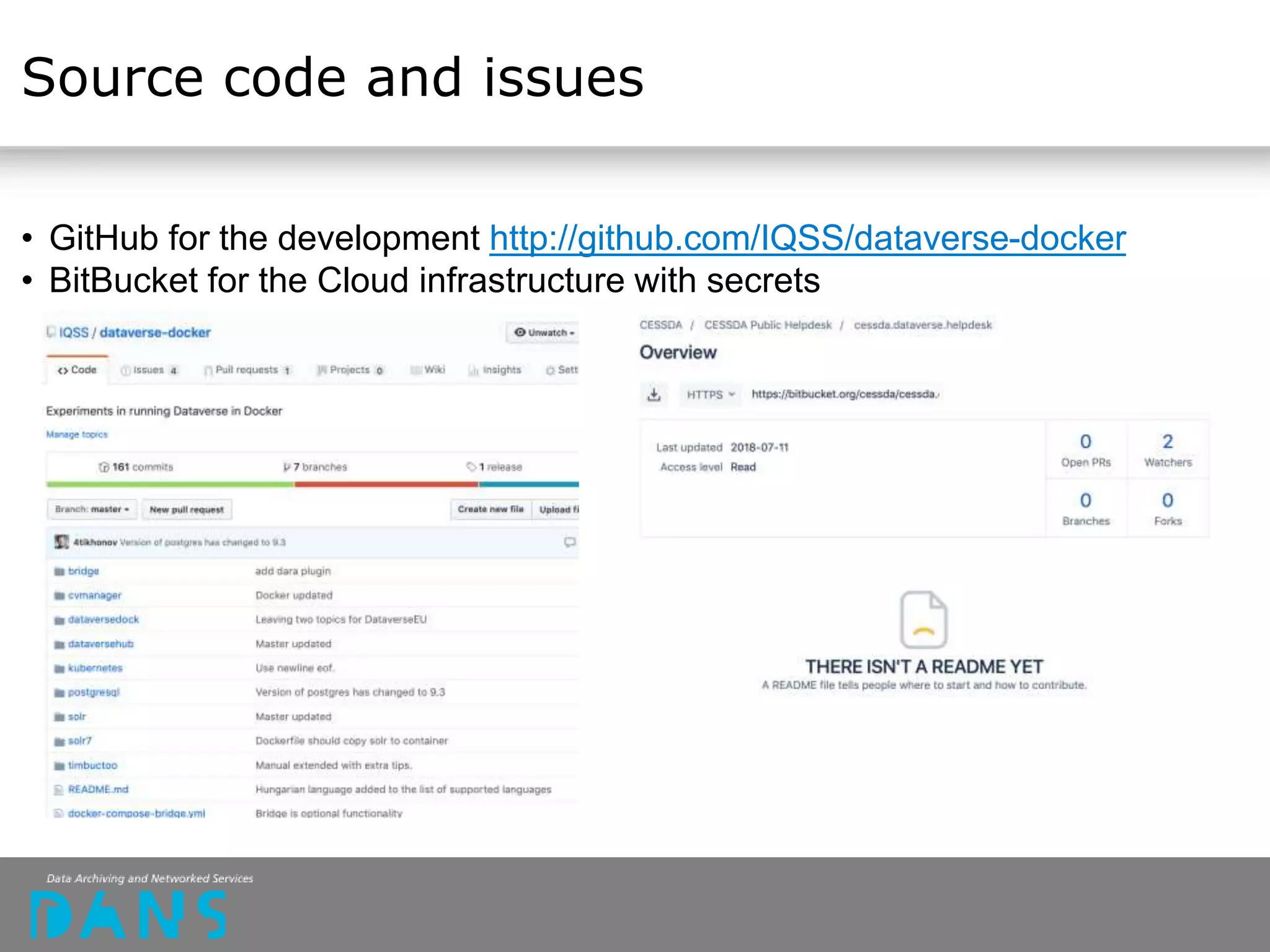Click the Bitbucket download icon
Viewport: 1270px width, 952px height.
[x=654, y=394]
